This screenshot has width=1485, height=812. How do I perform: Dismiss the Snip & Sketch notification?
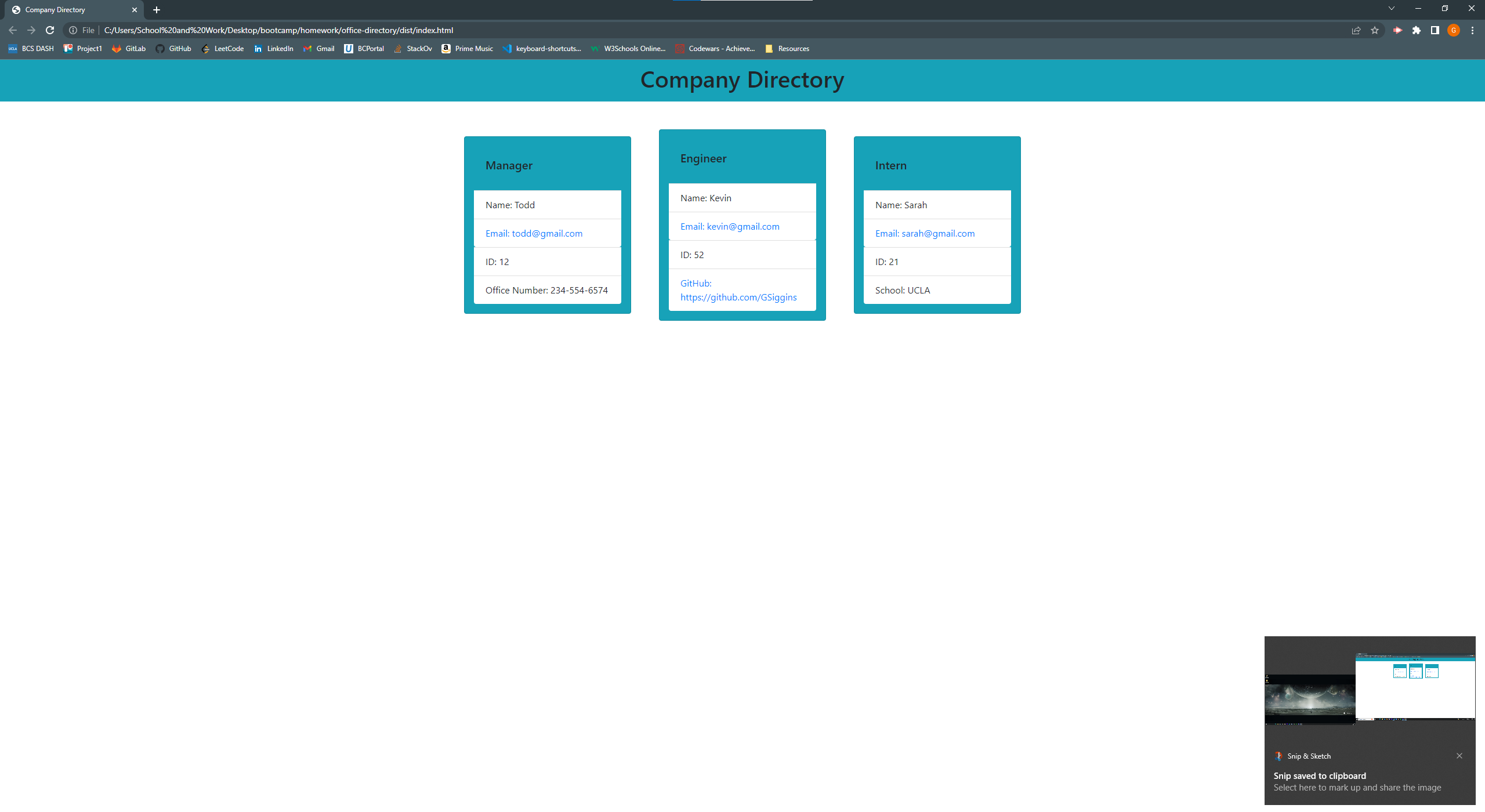1459,755
